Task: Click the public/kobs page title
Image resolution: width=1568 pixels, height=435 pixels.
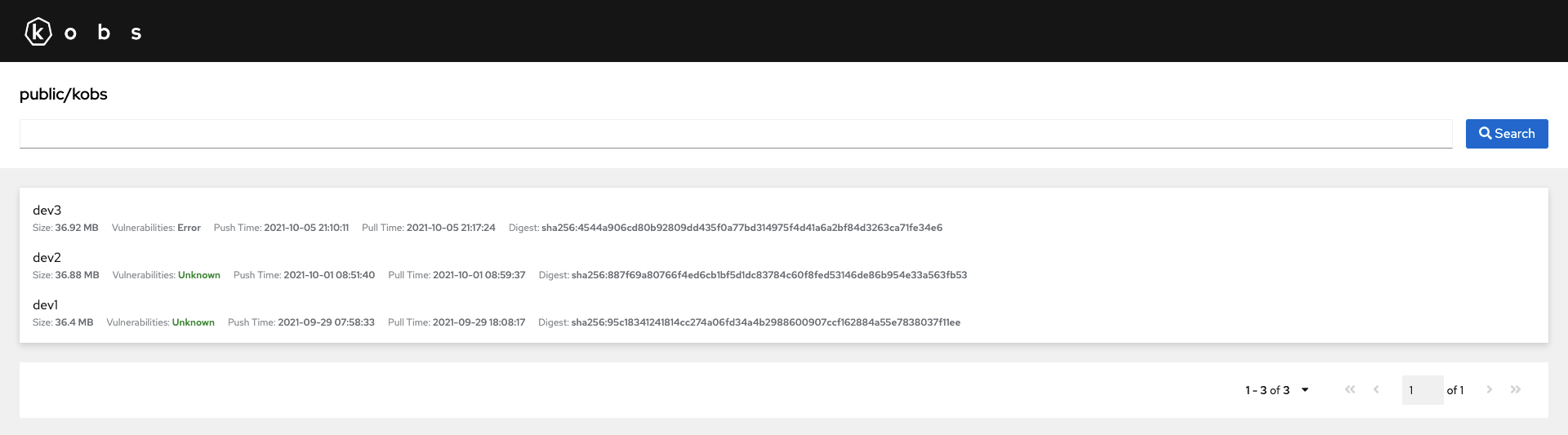Action: [64, 94]
